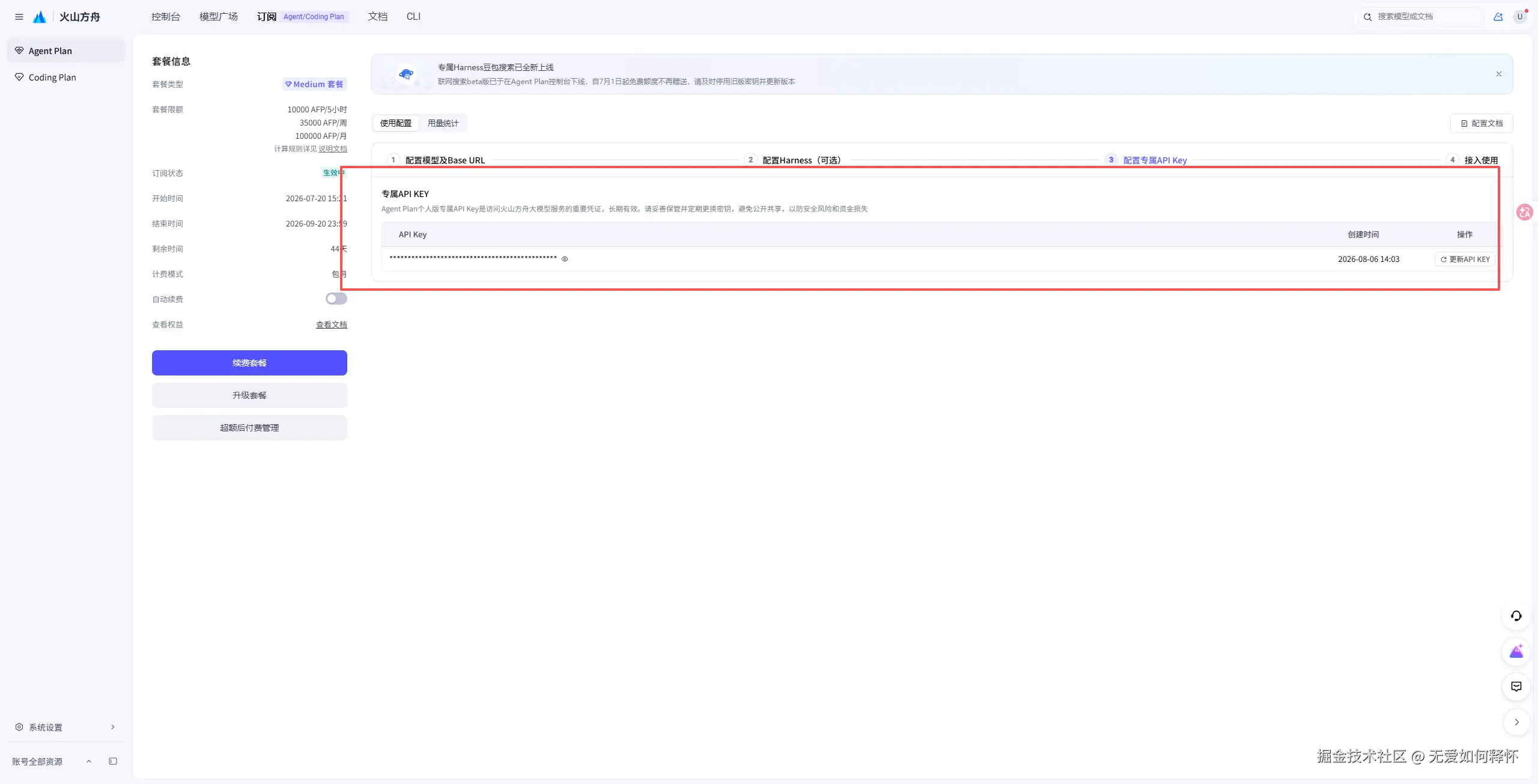This screenshot has height=784, width=1538.
Task: Click the 升级套餐 button
Action: coord(249,395)
